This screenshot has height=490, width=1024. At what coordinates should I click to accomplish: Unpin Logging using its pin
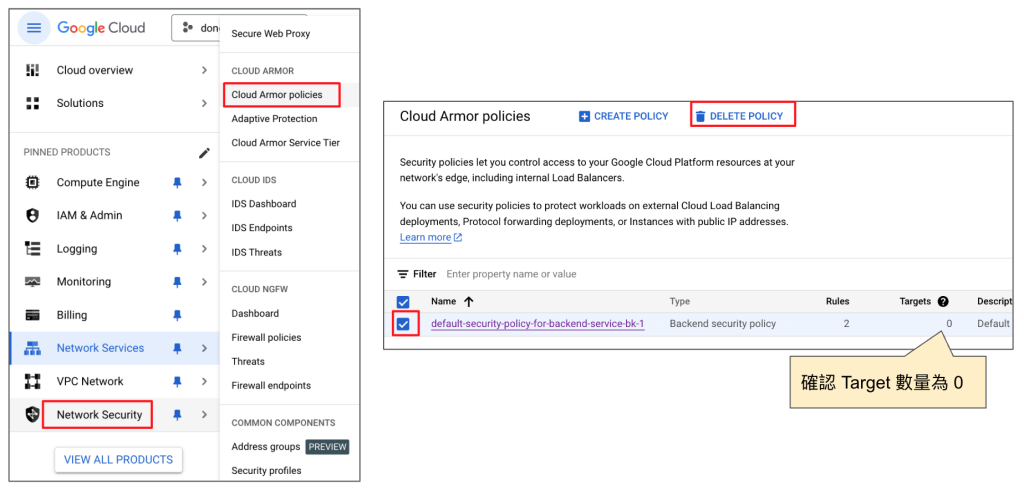click(177, 249)
